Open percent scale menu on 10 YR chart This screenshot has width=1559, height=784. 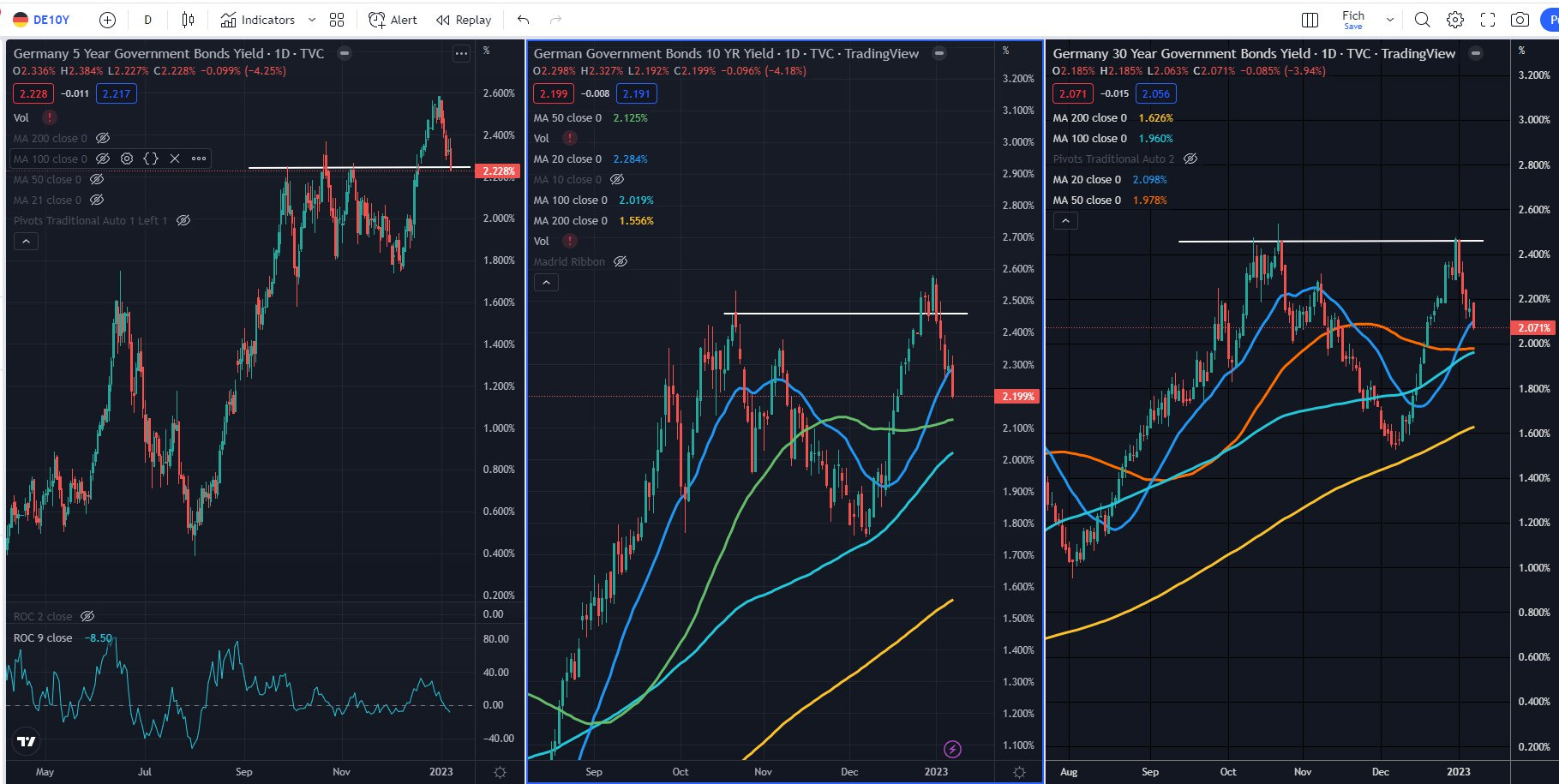1006,51
